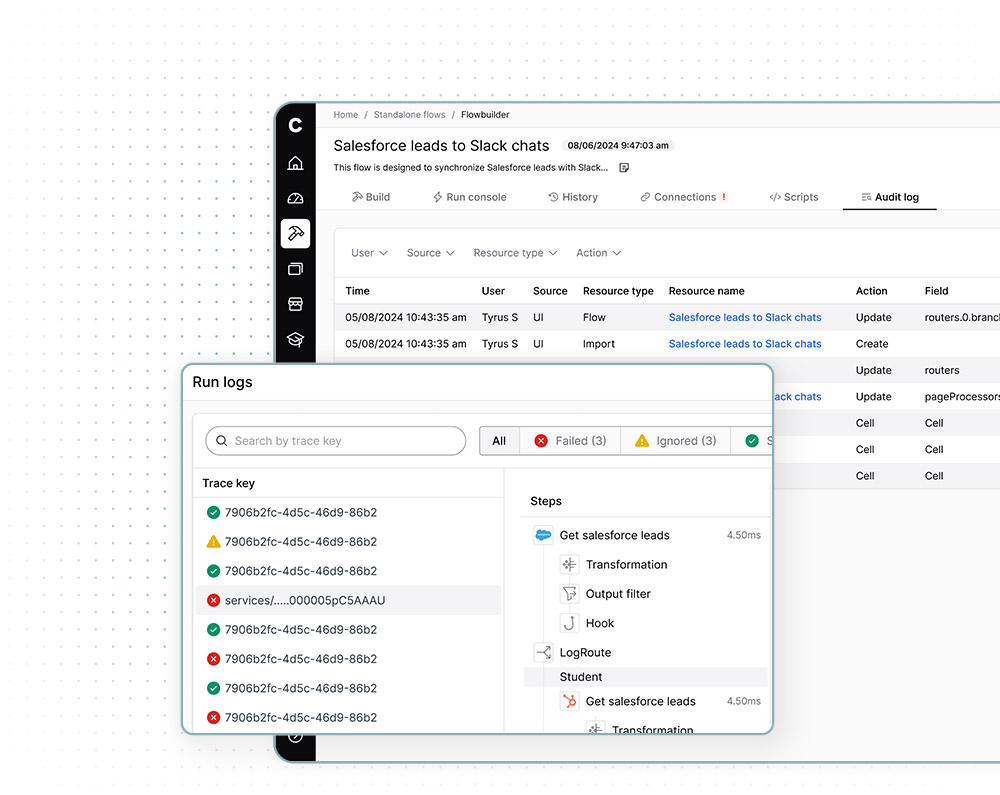The image size is (1000, 795).
Task: Switch to the Run console tab
Action: 469,197
